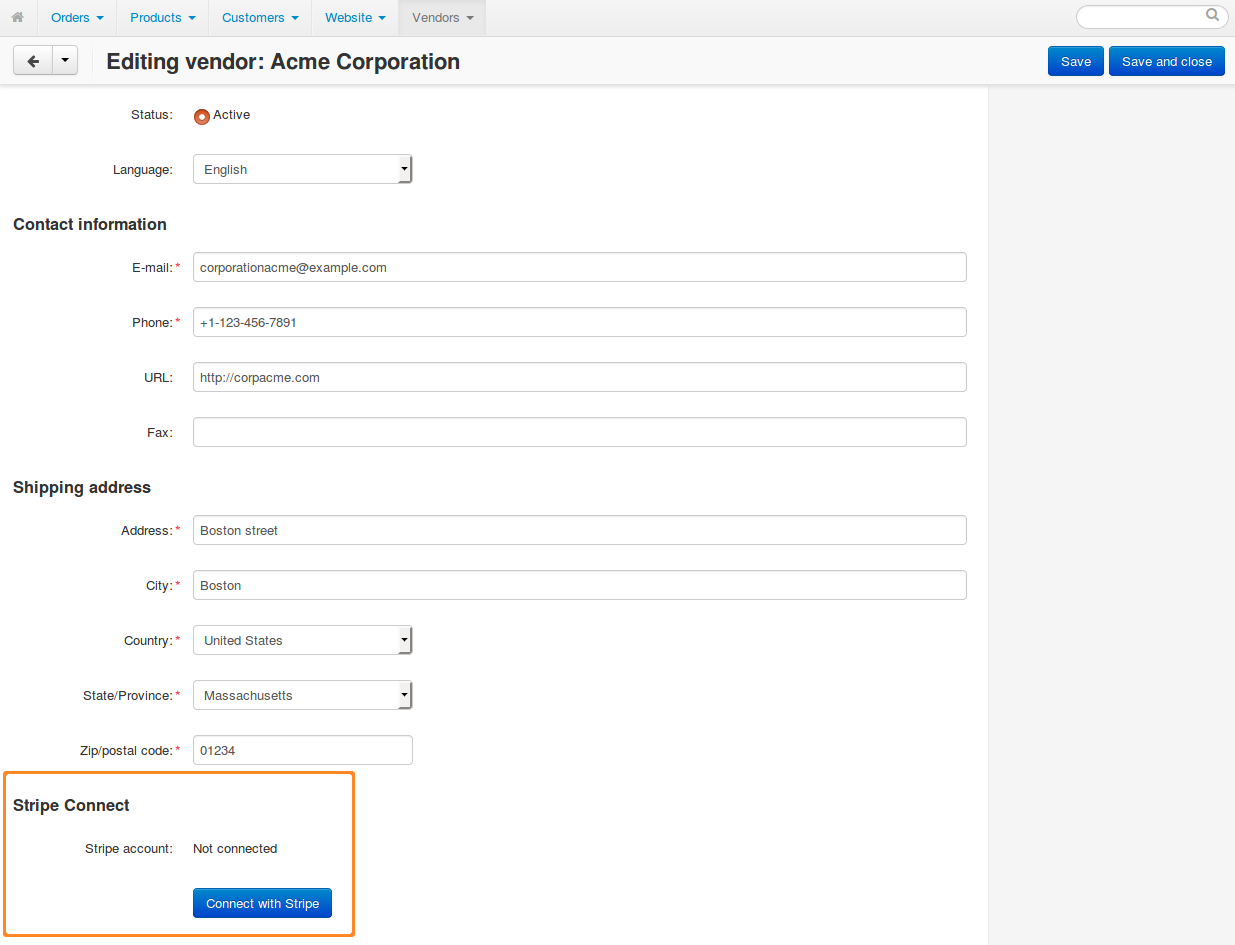Open the Orders menu
Image resolution: width=1235 pixels, height=945 pixels.
pos(77,18)
